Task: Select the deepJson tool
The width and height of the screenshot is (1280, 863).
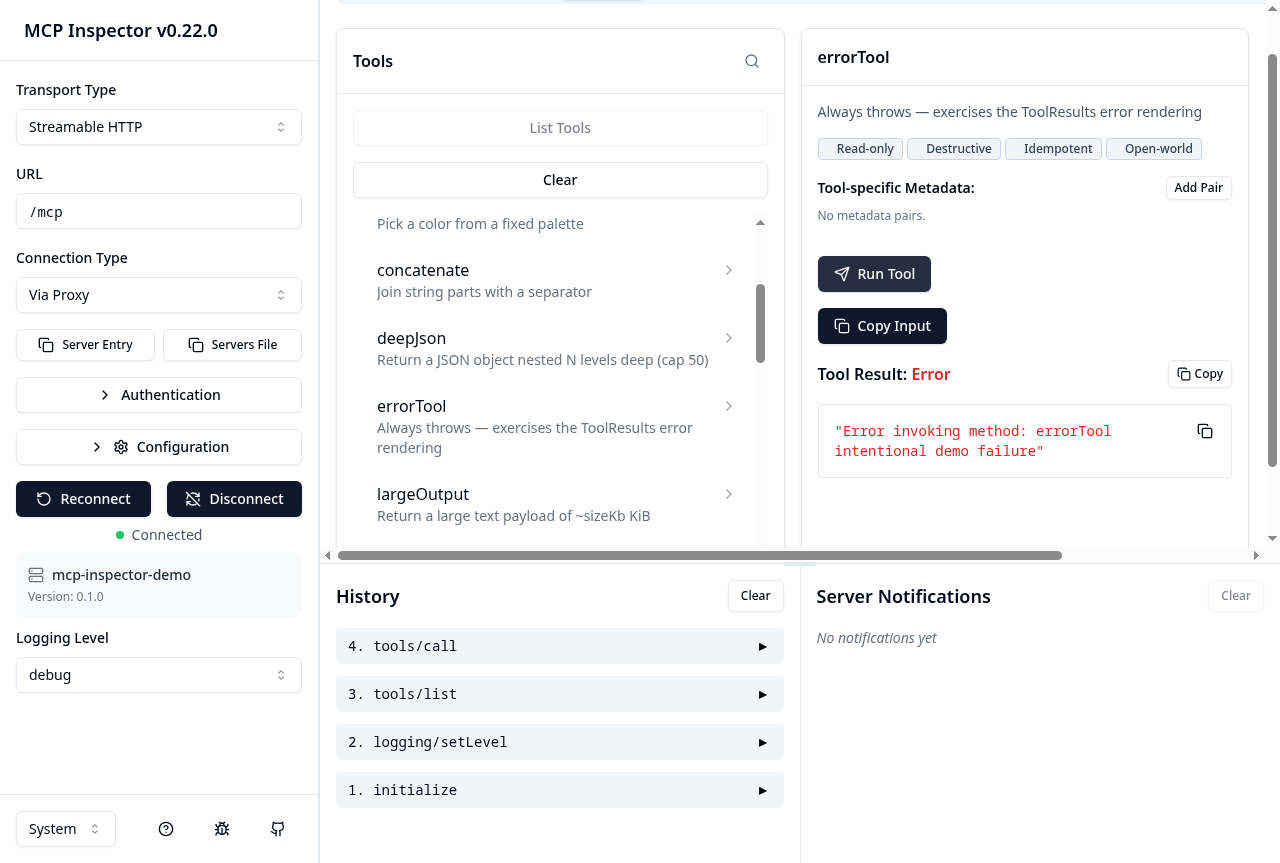Action: [x=555, y=348]
